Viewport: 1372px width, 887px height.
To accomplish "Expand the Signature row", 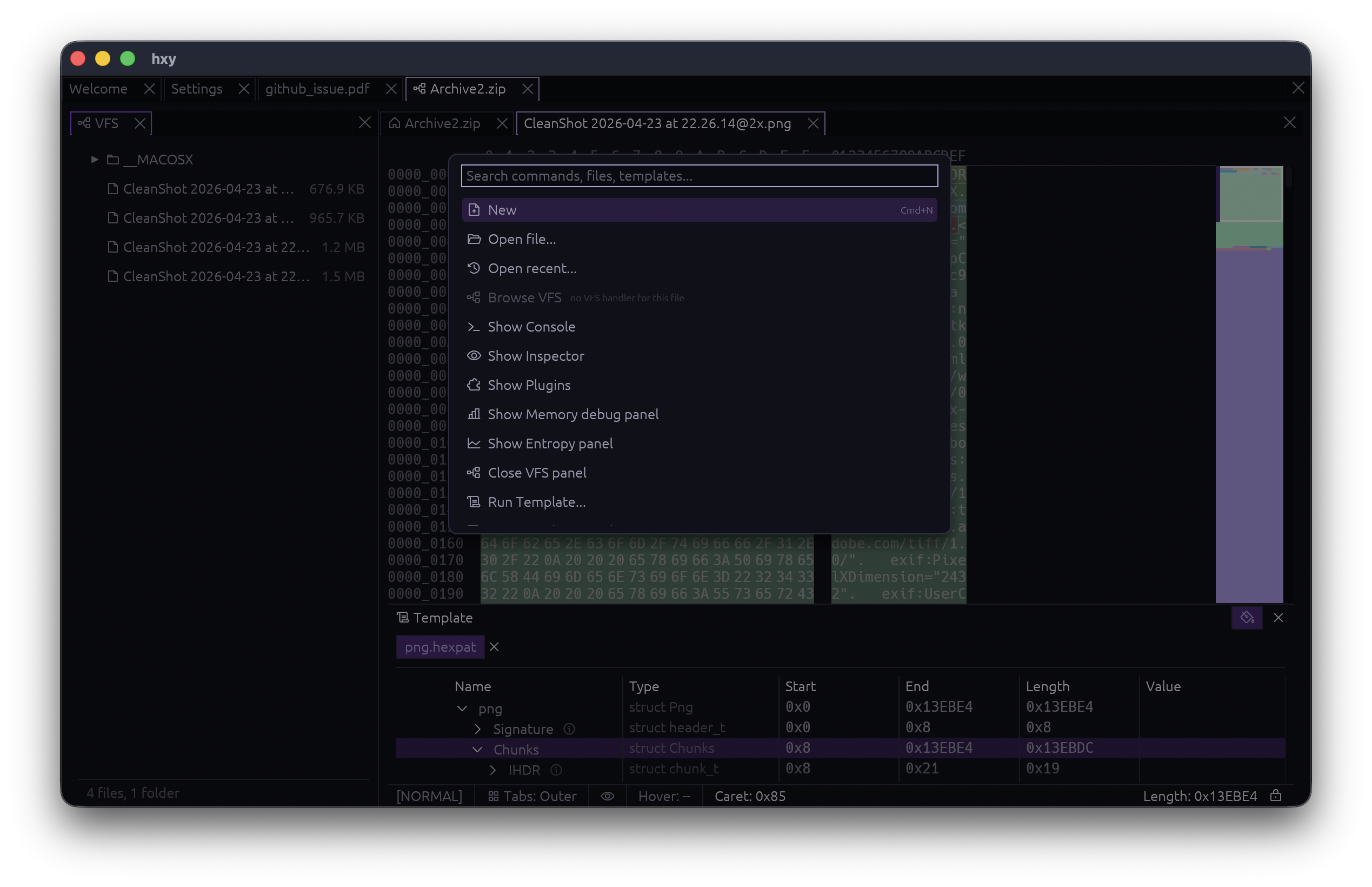I will coord(478,729).
